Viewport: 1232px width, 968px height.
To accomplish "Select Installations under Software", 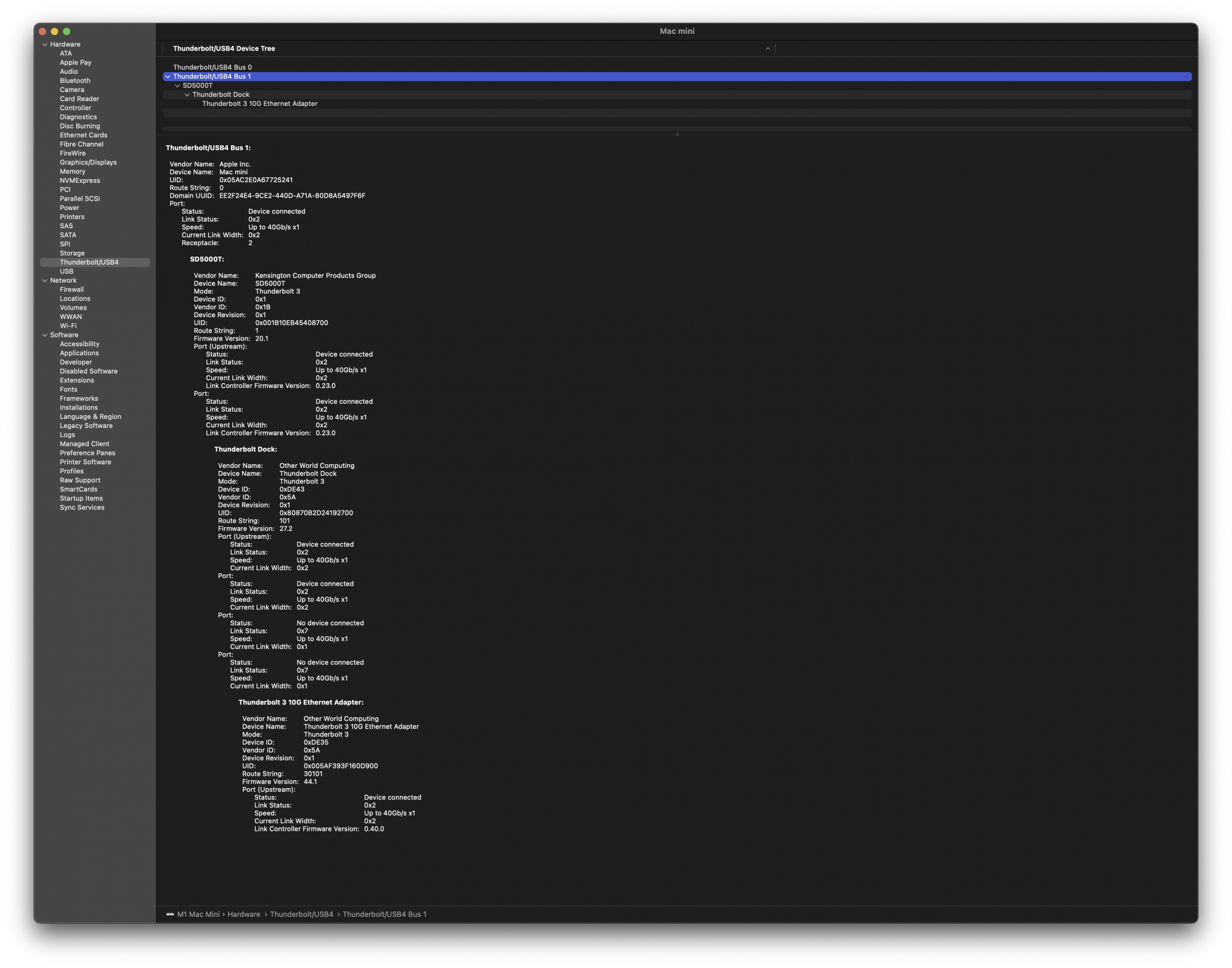I will pos(79,408).
